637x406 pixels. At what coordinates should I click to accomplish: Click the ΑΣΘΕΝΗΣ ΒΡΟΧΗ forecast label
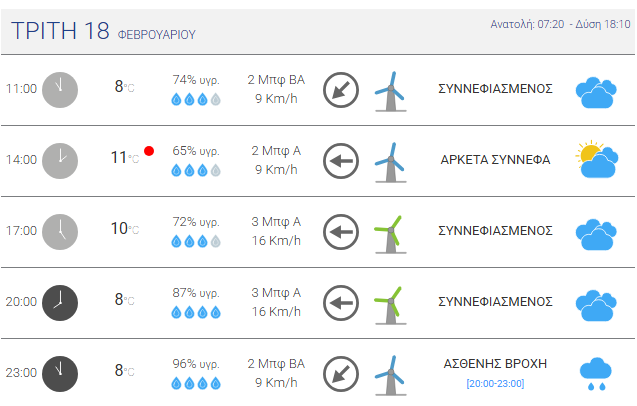pyautogui.click(x=495, y=363)
